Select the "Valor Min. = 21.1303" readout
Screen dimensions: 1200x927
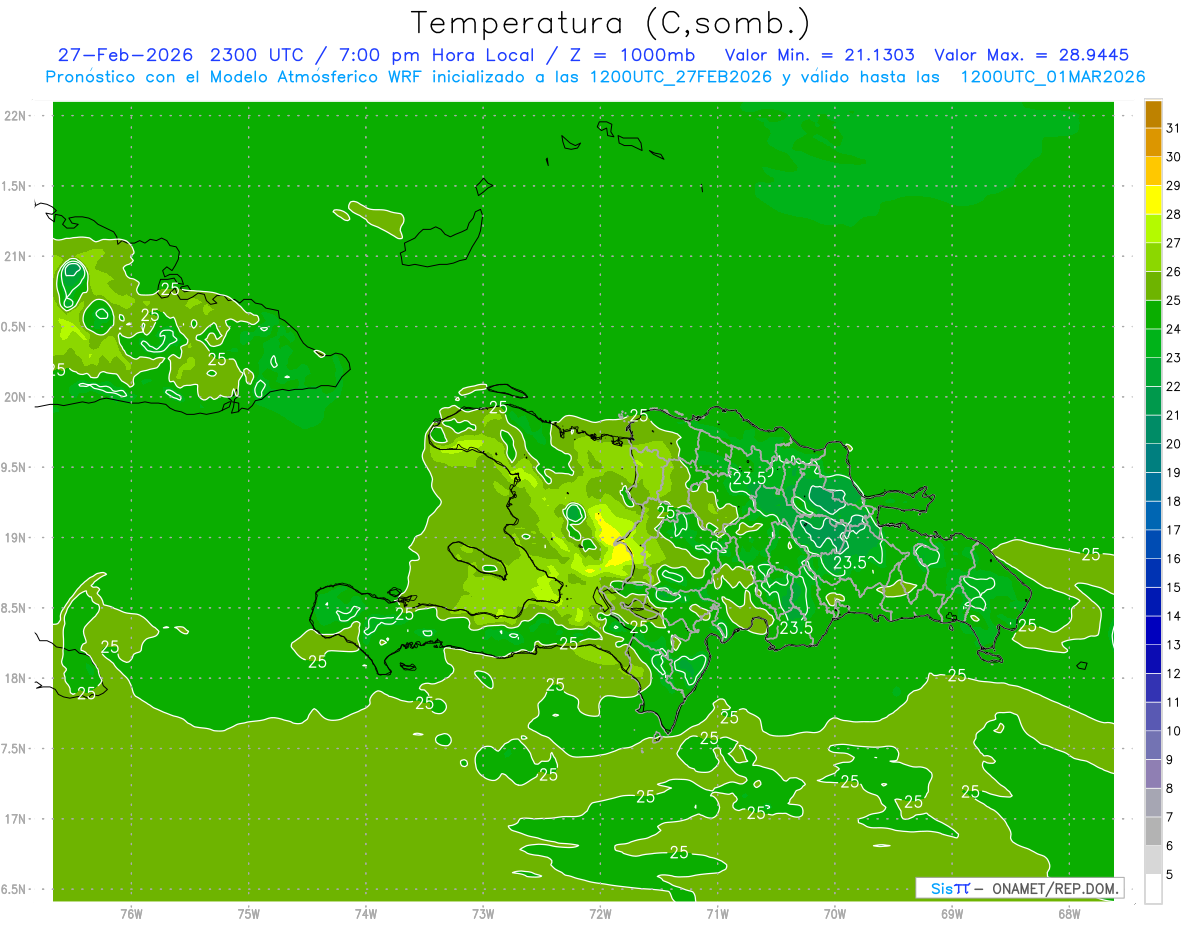pos(819,55)
